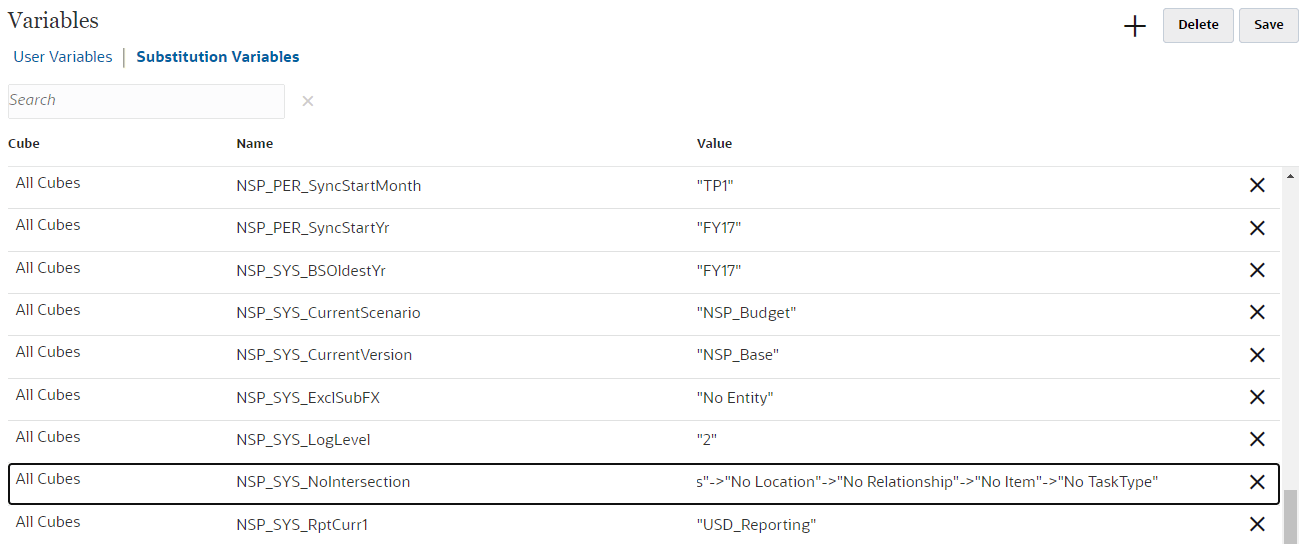The height and width of the screenshot is (544, 1301).
Task: Edit the NSP_SYS_NoIntersection value field
Action: pos(926,482)
